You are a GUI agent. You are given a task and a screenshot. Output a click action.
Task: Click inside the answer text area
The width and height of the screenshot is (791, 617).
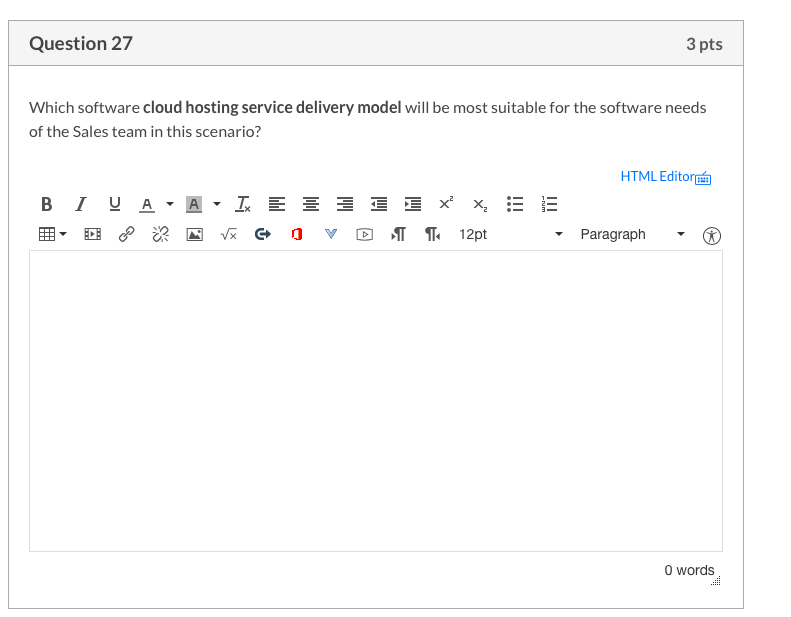coord(376,401)
